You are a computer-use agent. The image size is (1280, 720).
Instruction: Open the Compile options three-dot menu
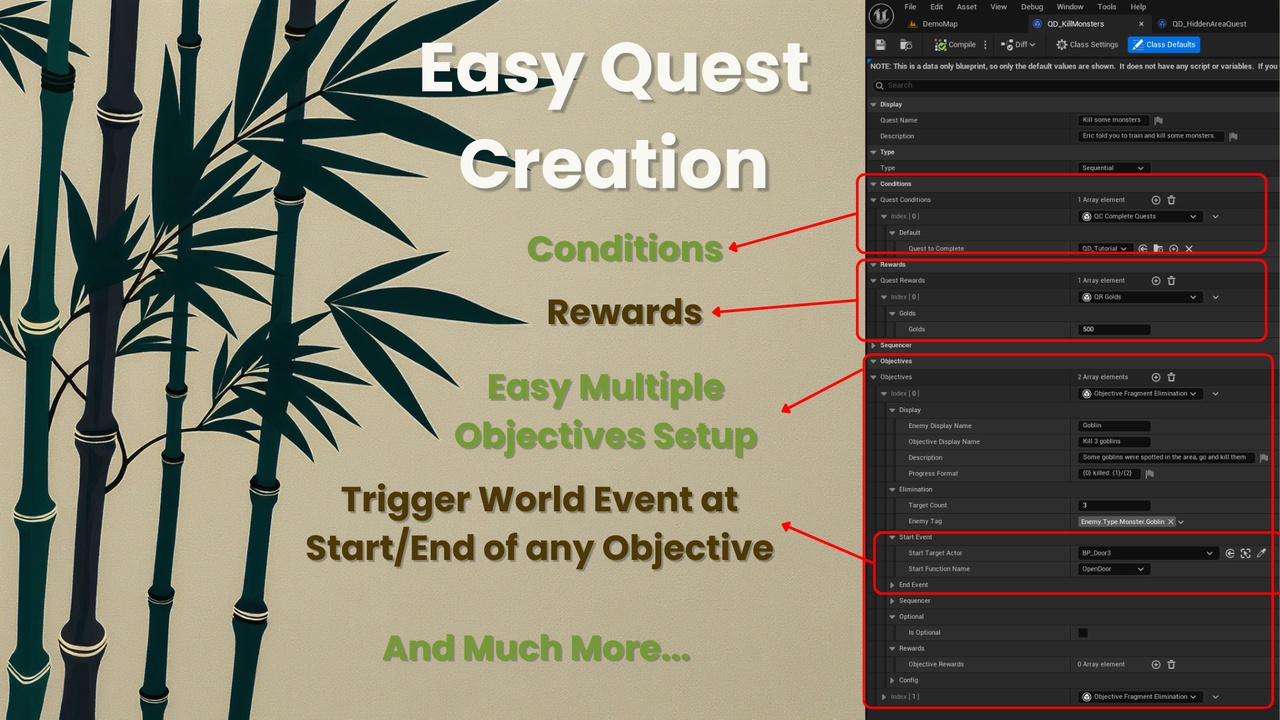(x=986, y=45)
